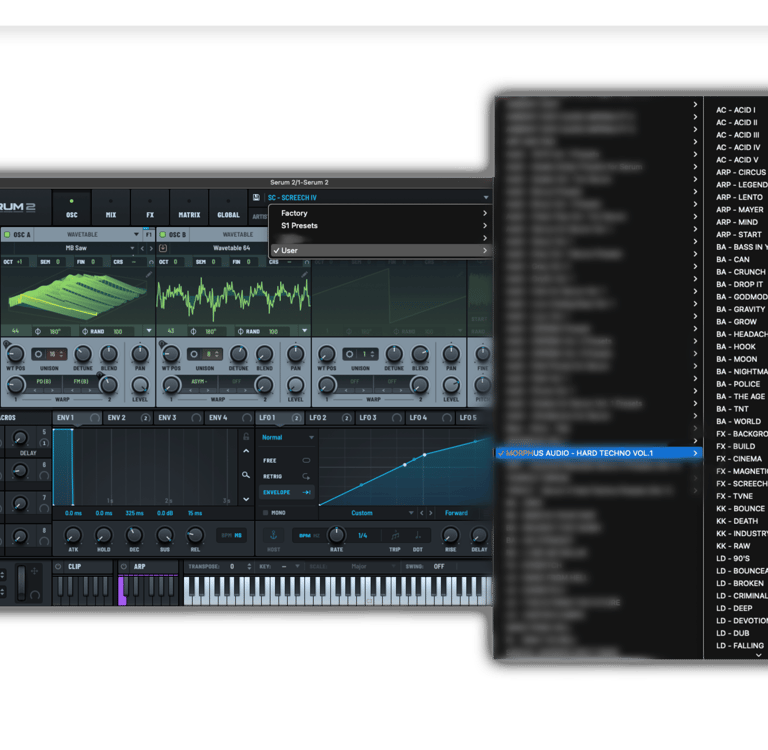Click the envelope magnifier zoom icon
768x750 pixels.
[x=246, y=475]
